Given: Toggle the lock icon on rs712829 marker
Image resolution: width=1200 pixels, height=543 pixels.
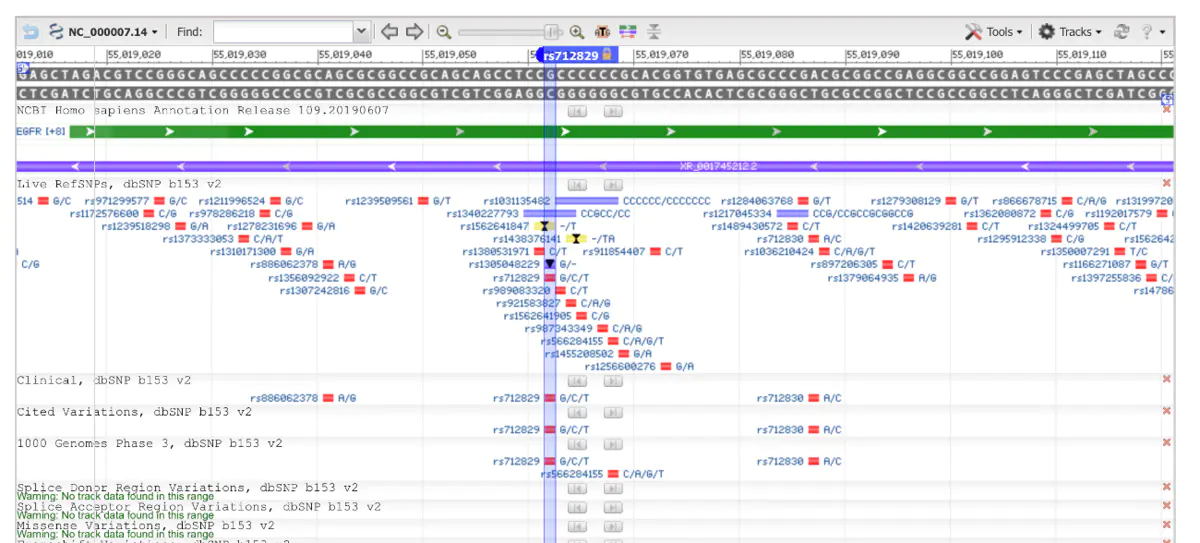Looking at the screenshot, I should [607, 55].
